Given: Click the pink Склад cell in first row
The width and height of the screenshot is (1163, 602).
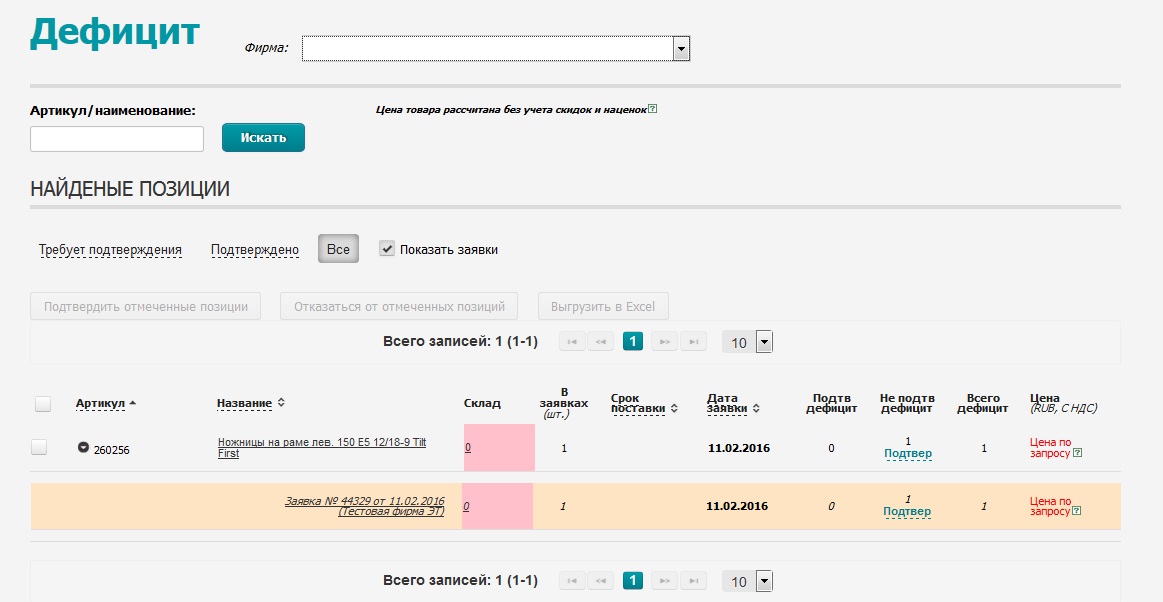Looking at the screenshot, I should [x=499, y=448].
